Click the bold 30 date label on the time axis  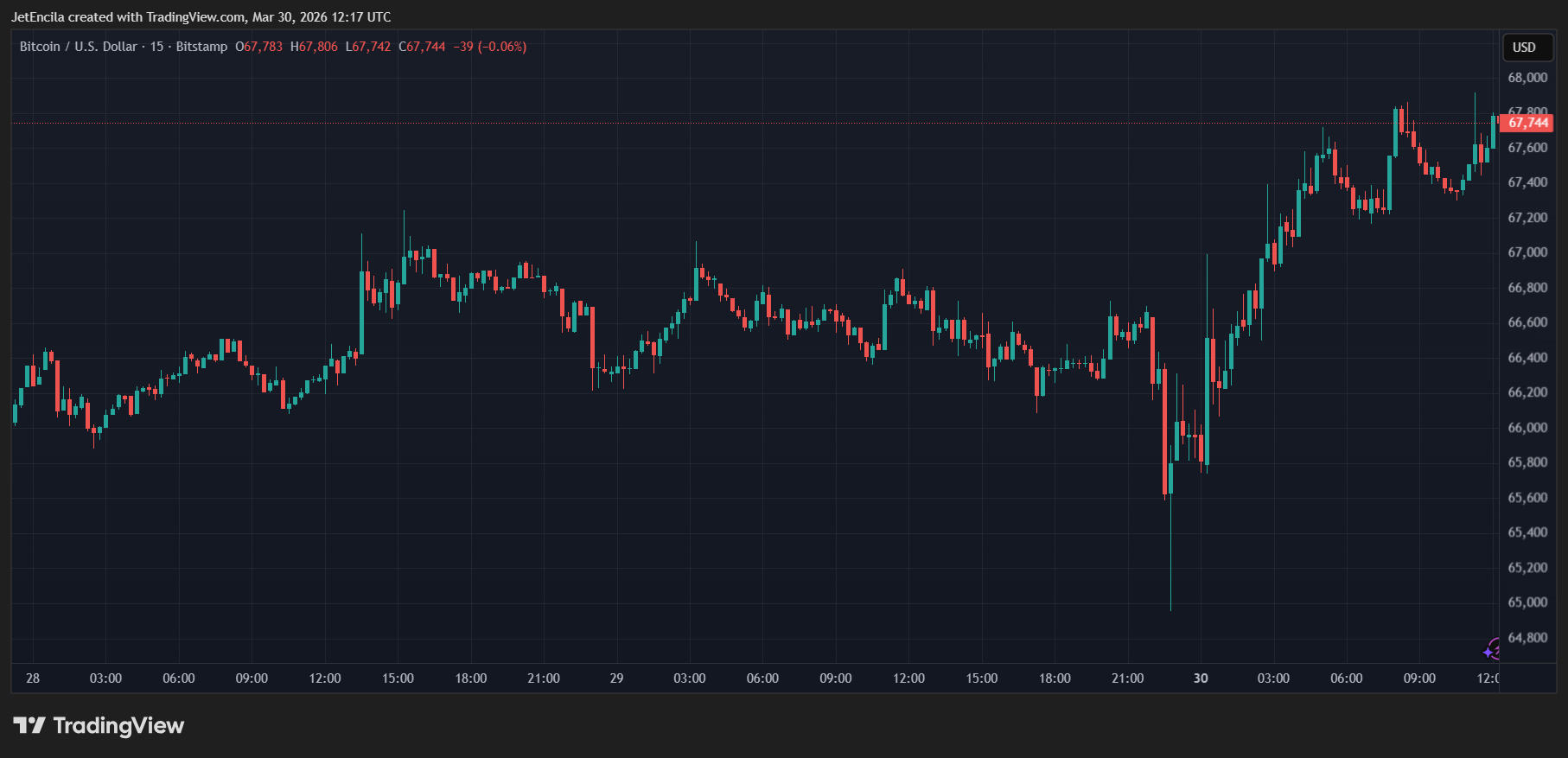coord(1201,678)
